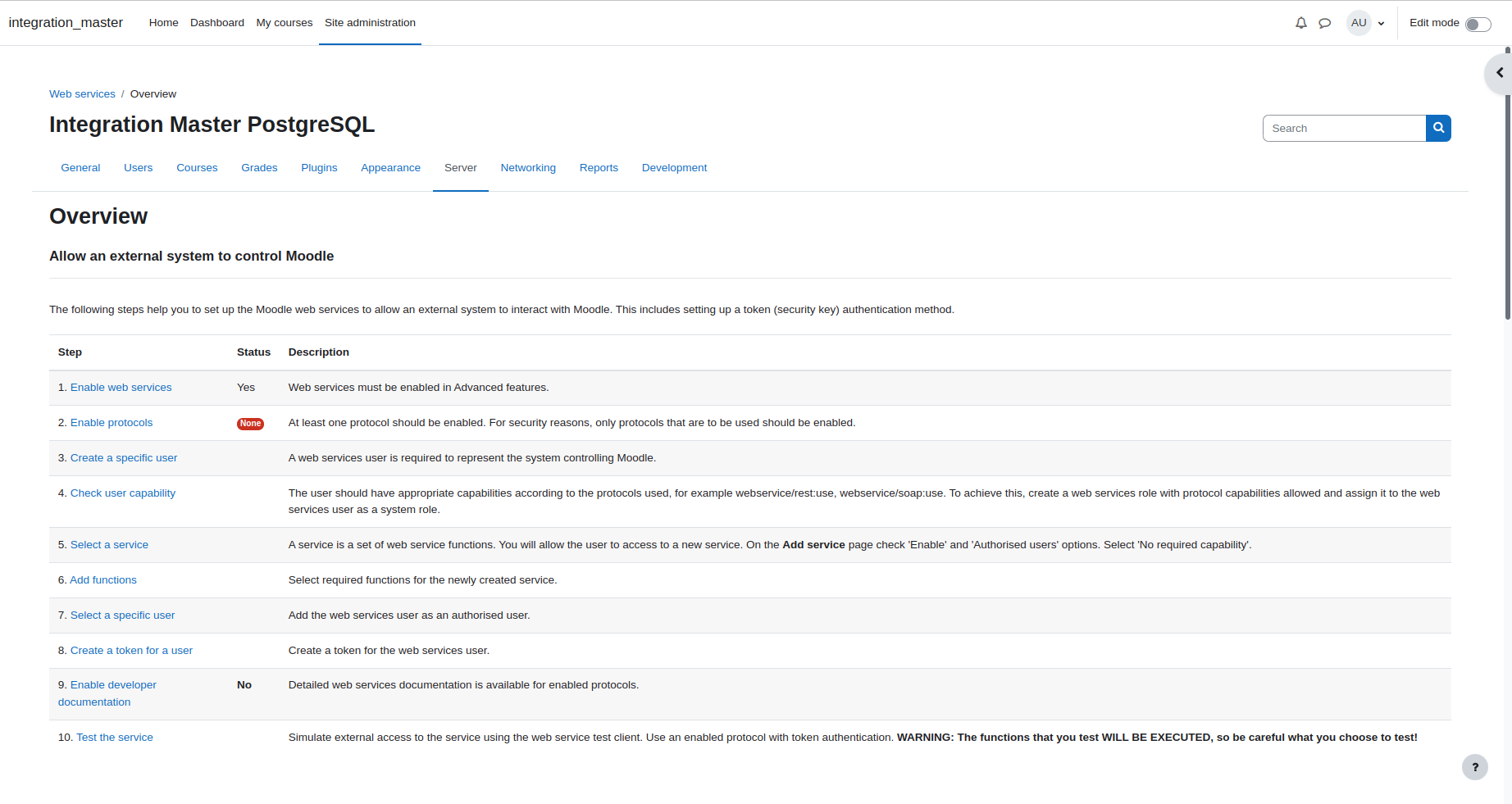1512x804 pixels.
Task: Expand the user menu dropdown arrow
Action: pos(1382,24)
